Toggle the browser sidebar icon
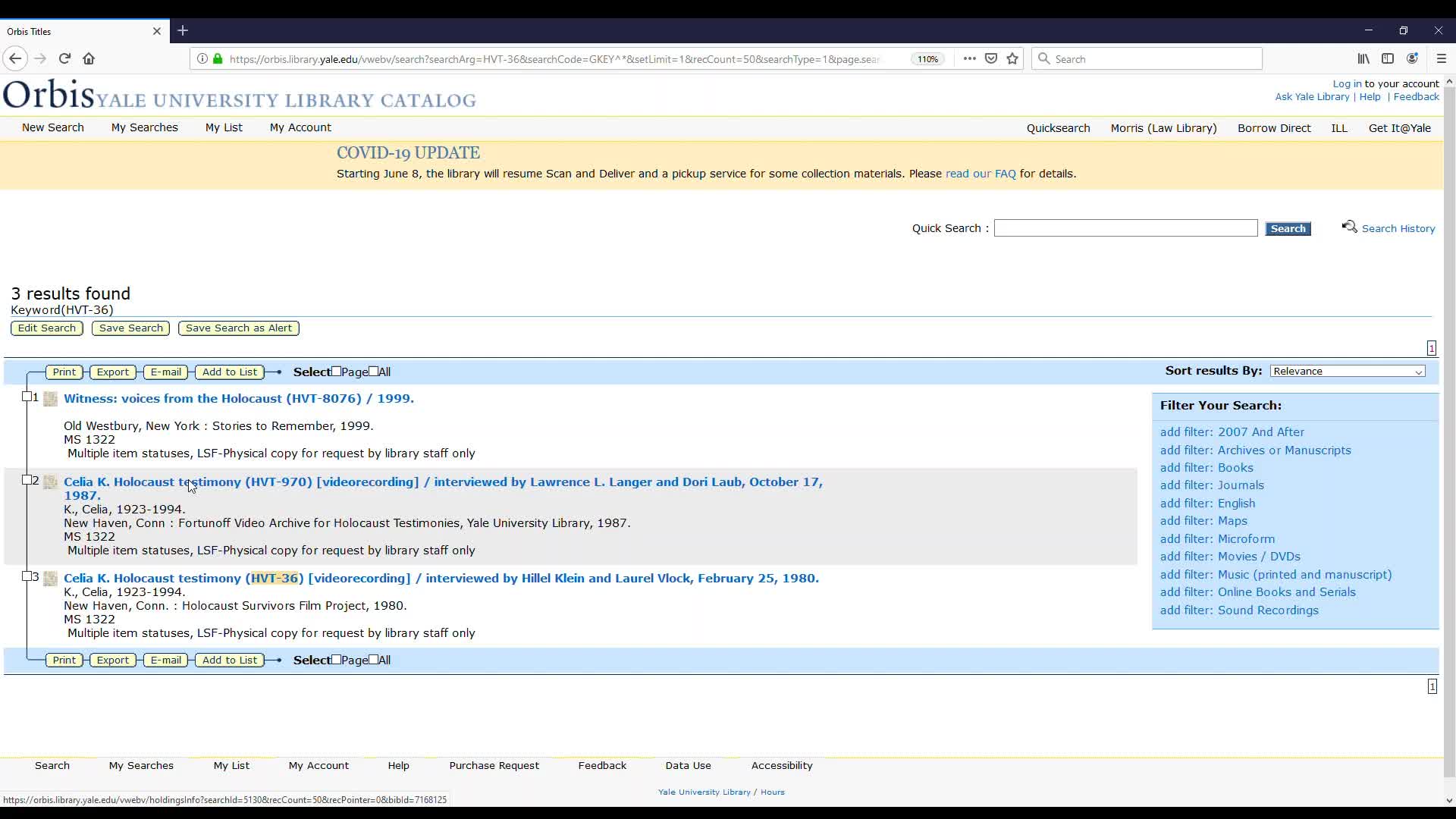 (1388, 58)
